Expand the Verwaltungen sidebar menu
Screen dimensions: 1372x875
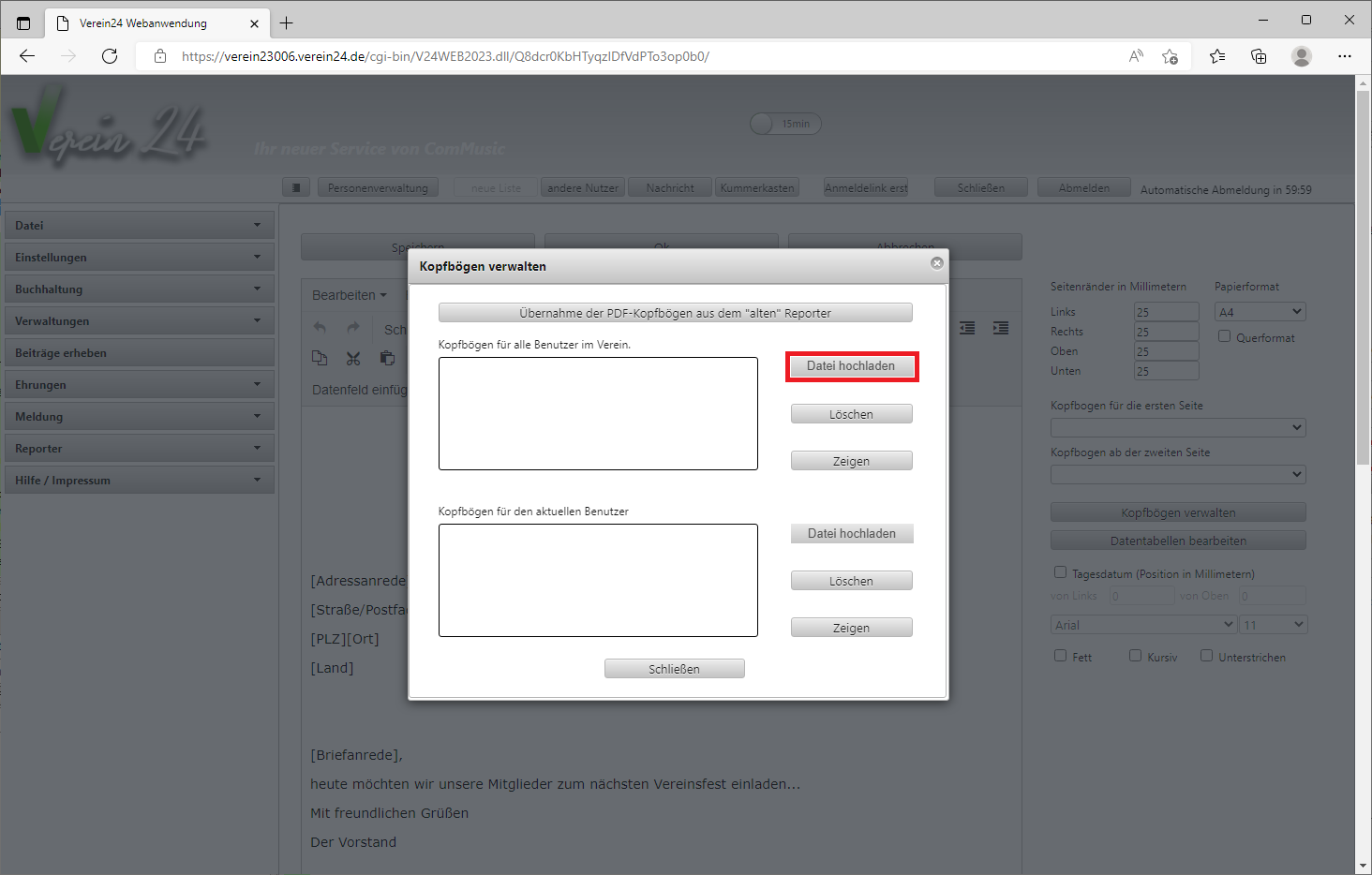pyautogui.click(x=140, y=320)
